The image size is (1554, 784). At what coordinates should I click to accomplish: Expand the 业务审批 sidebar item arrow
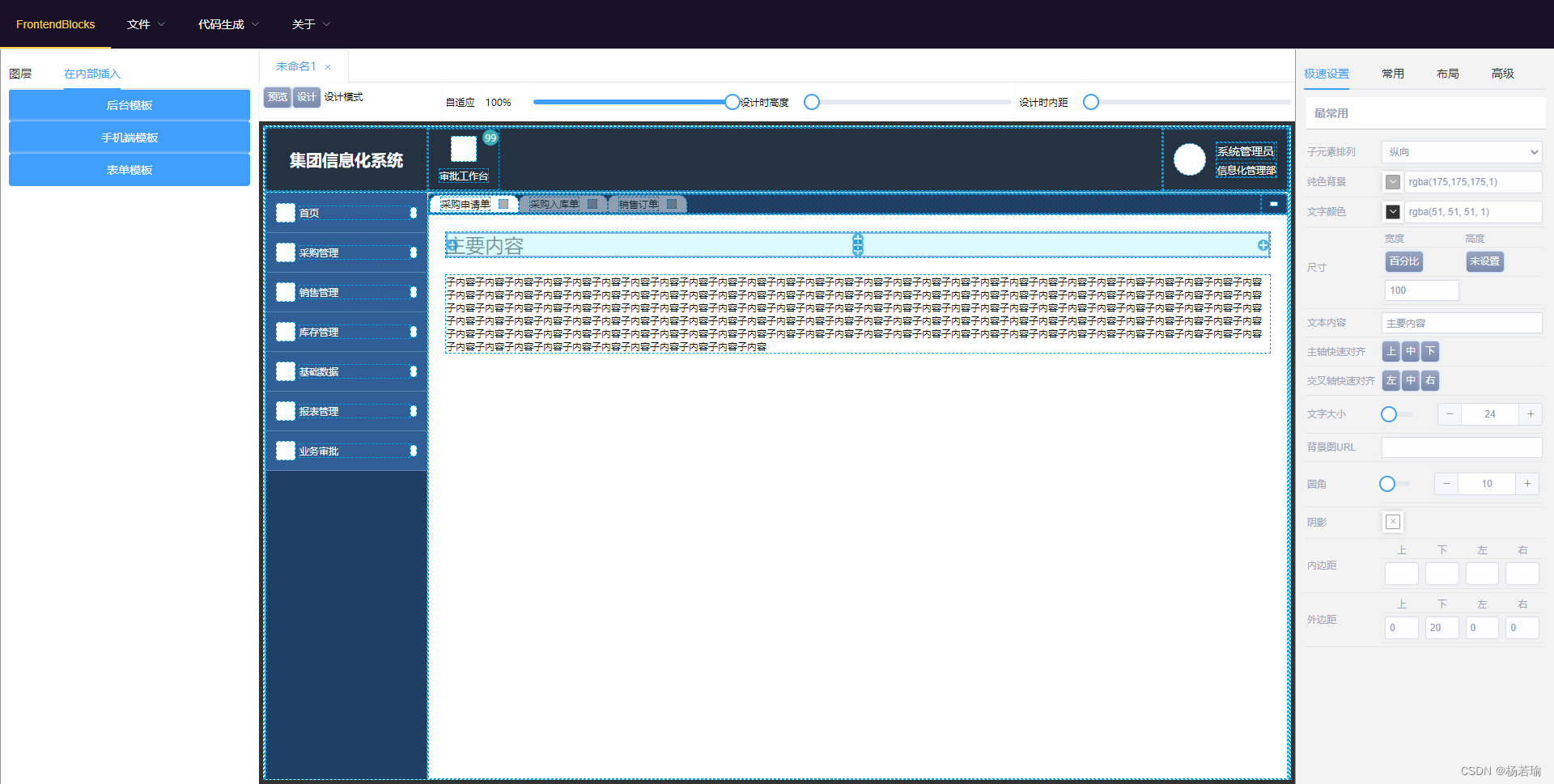pos(414,451)
